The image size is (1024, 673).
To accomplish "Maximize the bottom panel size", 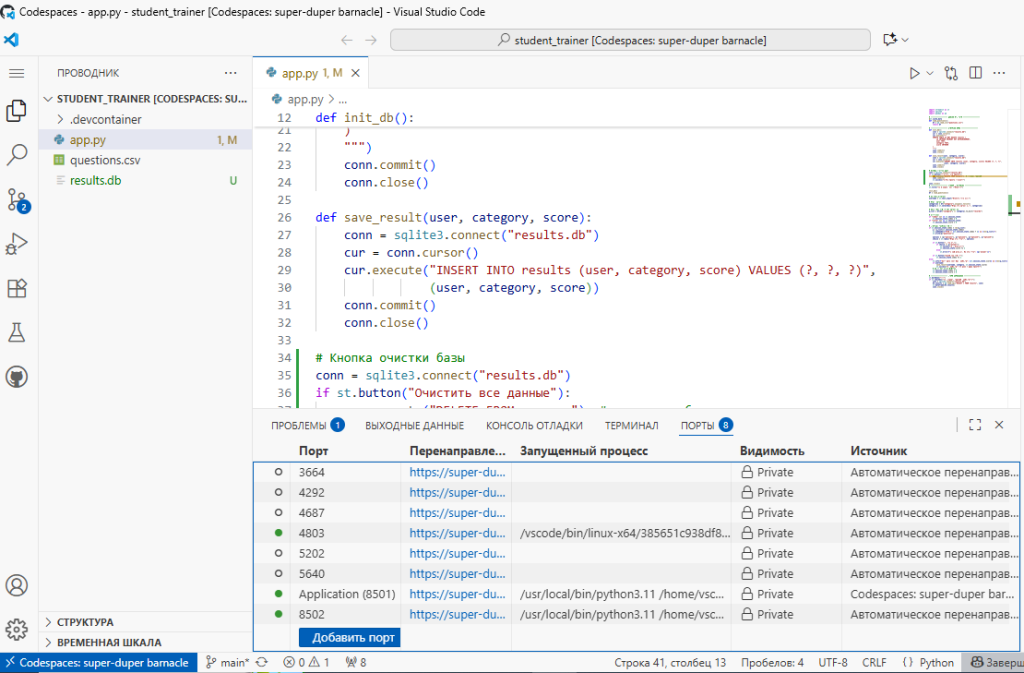I will [975, 425].
